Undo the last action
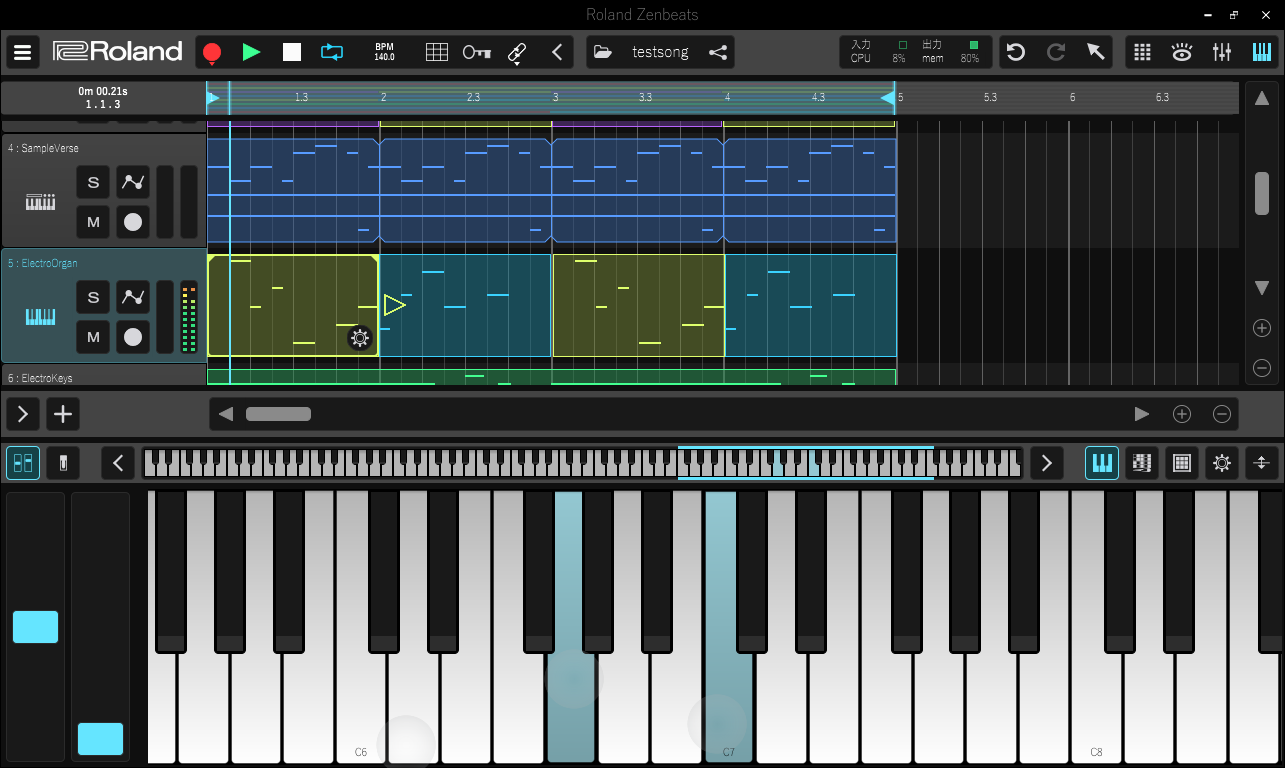This screenshot has width=1285, height=768. click(1016, 52)
